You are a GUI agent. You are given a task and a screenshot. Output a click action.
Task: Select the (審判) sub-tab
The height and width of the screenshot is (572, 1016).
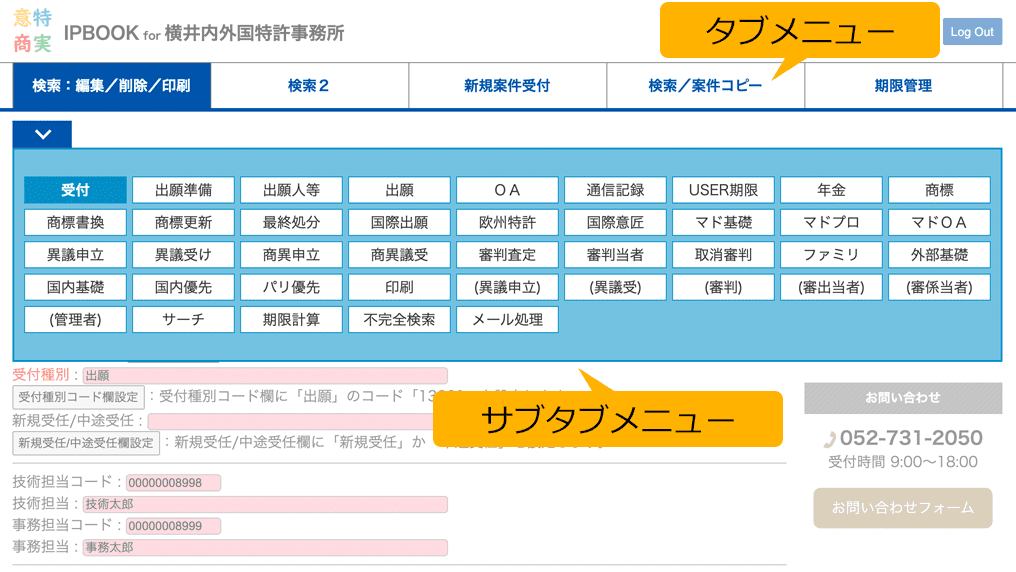pos(723,288)
